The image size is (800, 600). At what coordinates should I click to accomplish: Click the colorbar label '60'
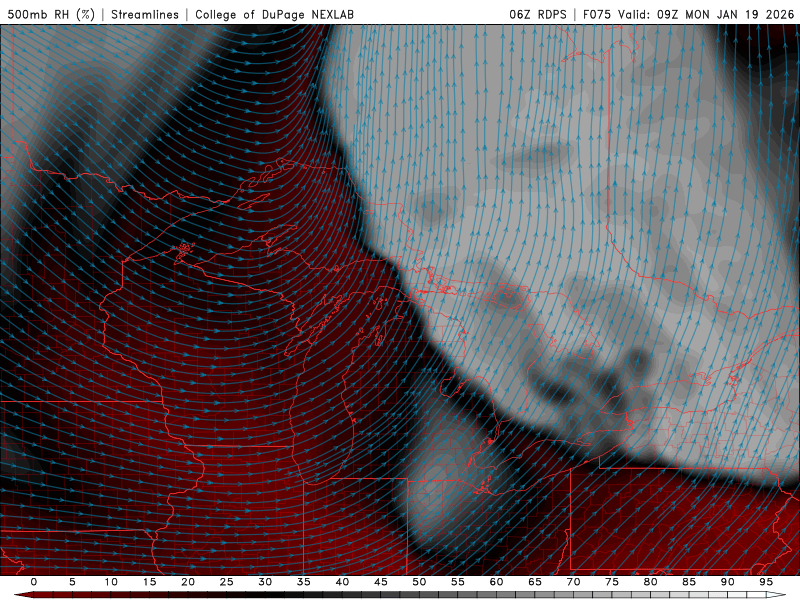(496, 582)
